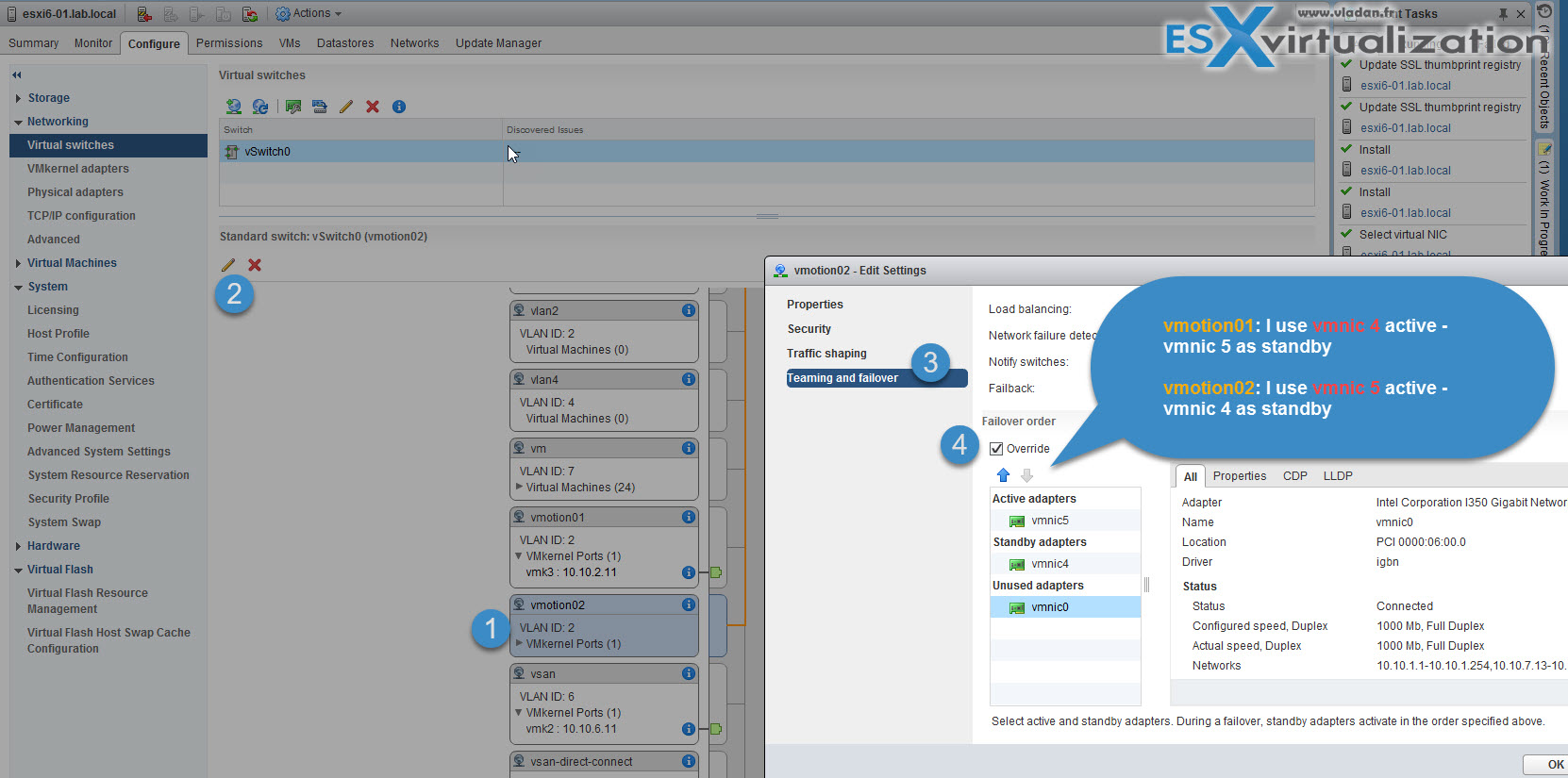Click the info icon on vlan2 port group
The height and width of the screenshot is (778, 1568).
tap(689, 310)
